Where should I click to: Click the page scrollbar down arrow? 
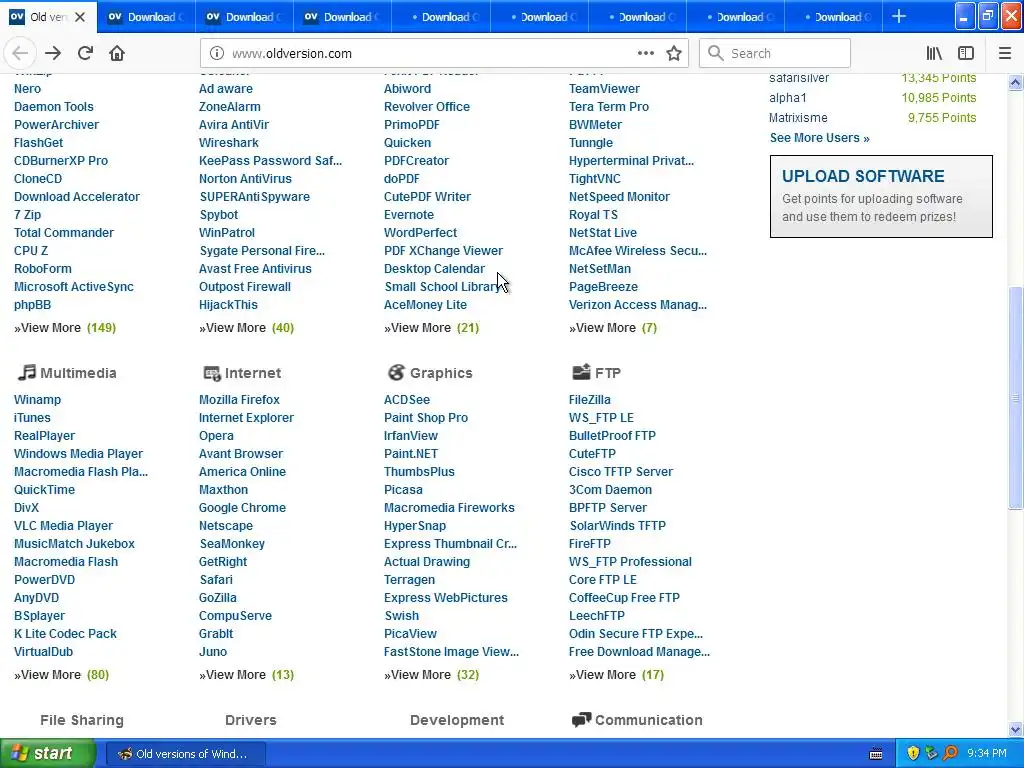click(1016, 729)
